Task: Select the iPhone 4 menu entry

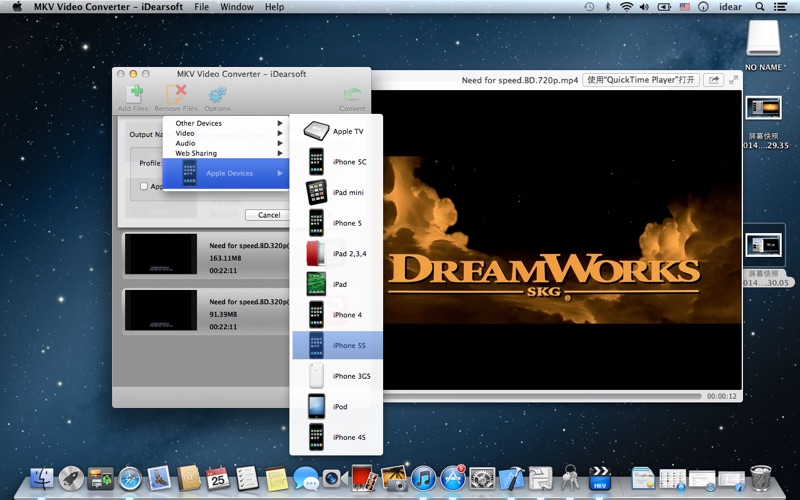Action: tap(336, 315)
